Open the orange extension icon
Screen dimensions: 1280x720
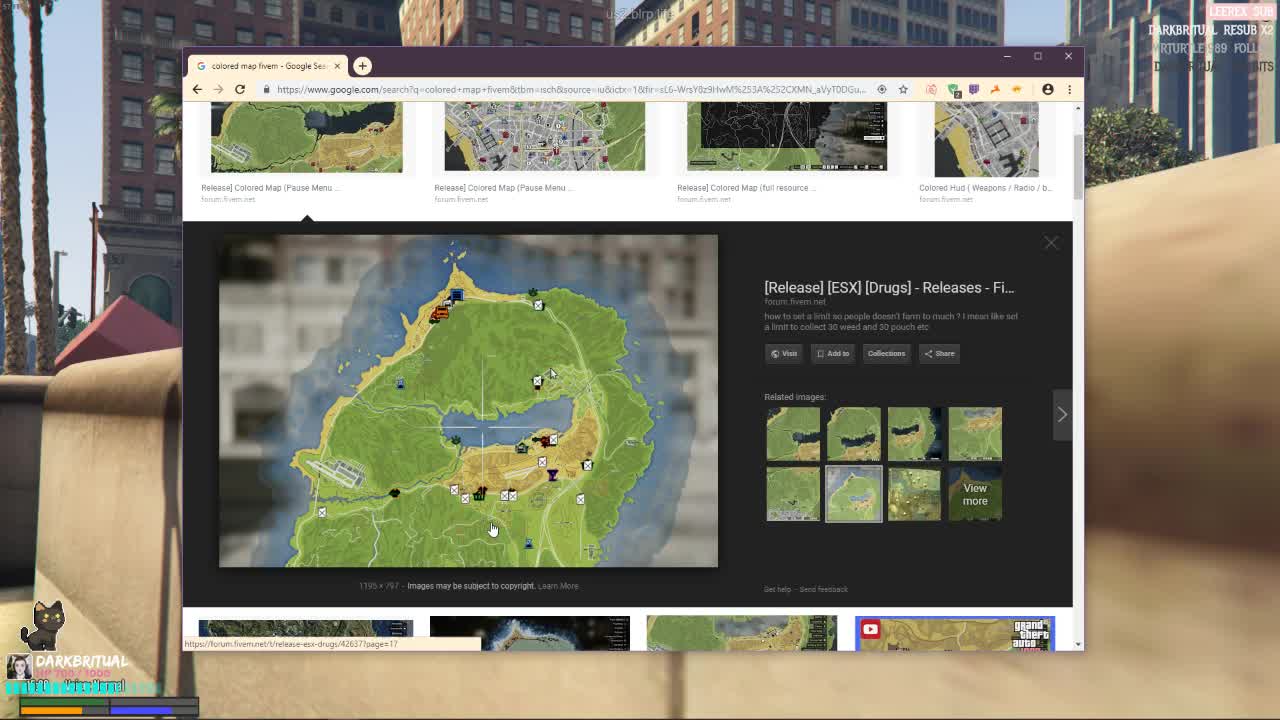995,89
